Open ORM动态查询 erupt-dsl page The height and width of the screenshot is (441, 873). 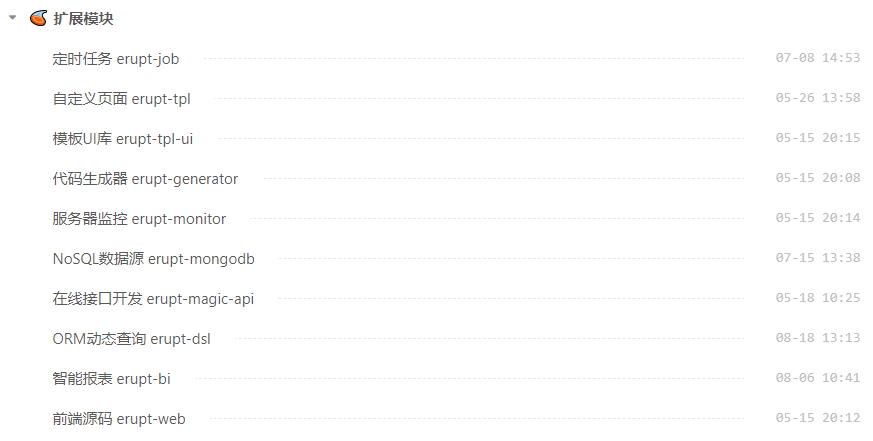tap(131, 338)
